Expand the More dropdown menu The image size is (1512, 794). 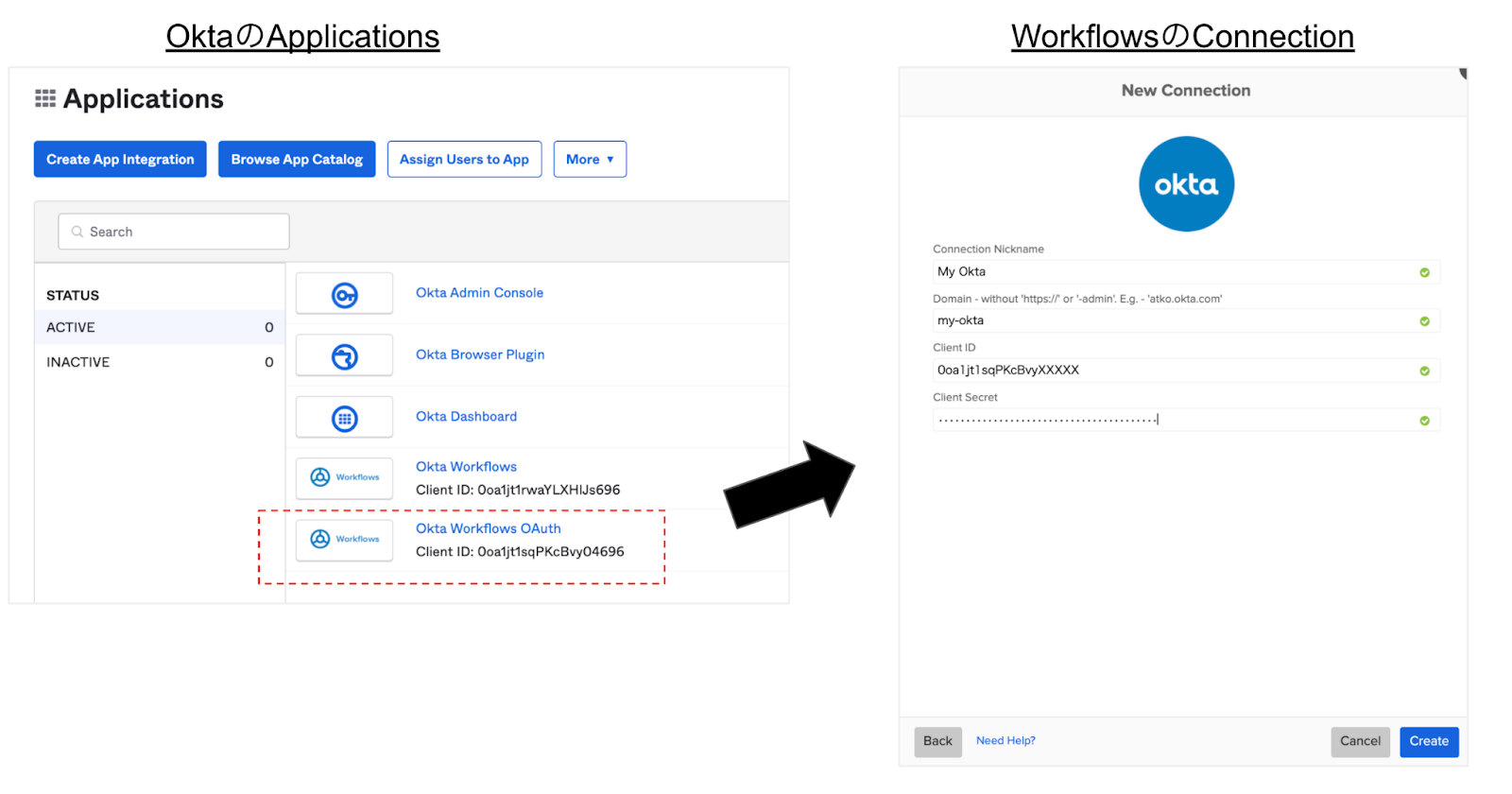[590, 160]
